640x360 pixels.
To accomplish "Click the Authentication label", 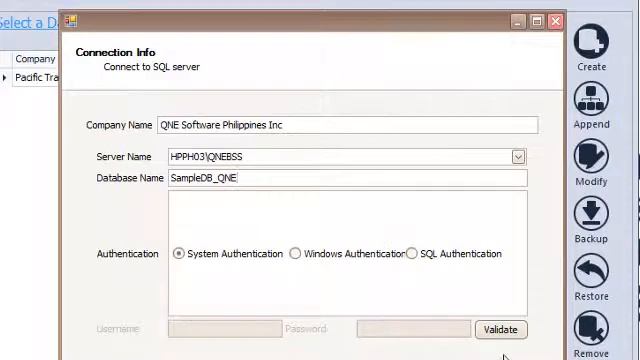I will tap(128, 253).
